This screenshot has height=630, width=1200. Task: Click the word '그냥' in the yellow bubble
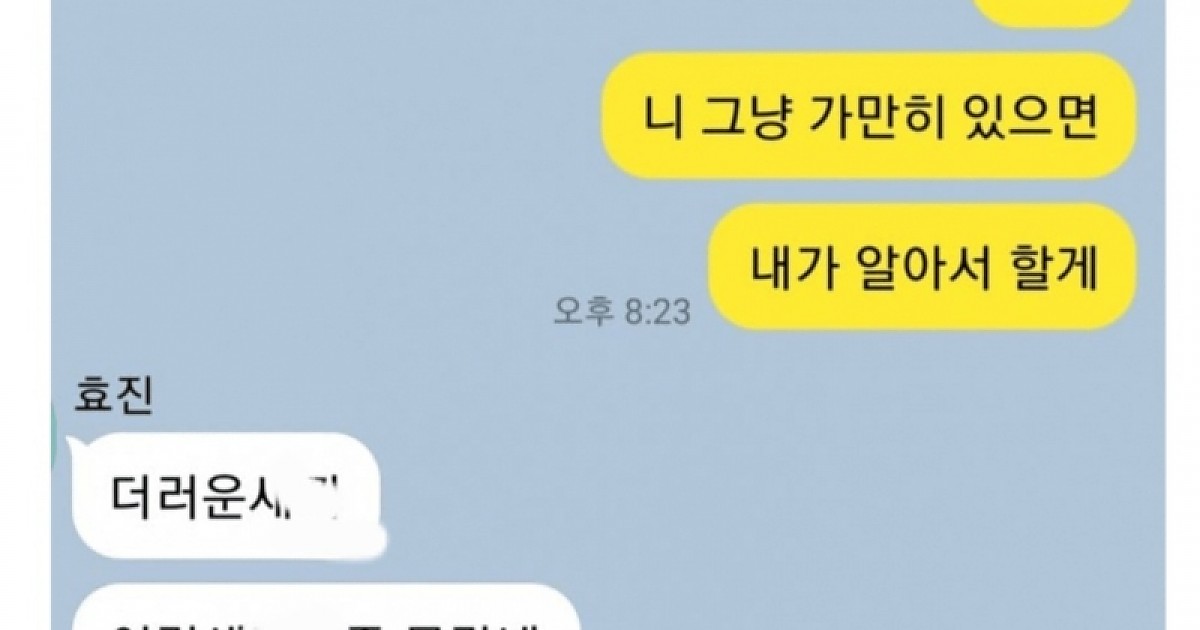[x=740, y=118]
